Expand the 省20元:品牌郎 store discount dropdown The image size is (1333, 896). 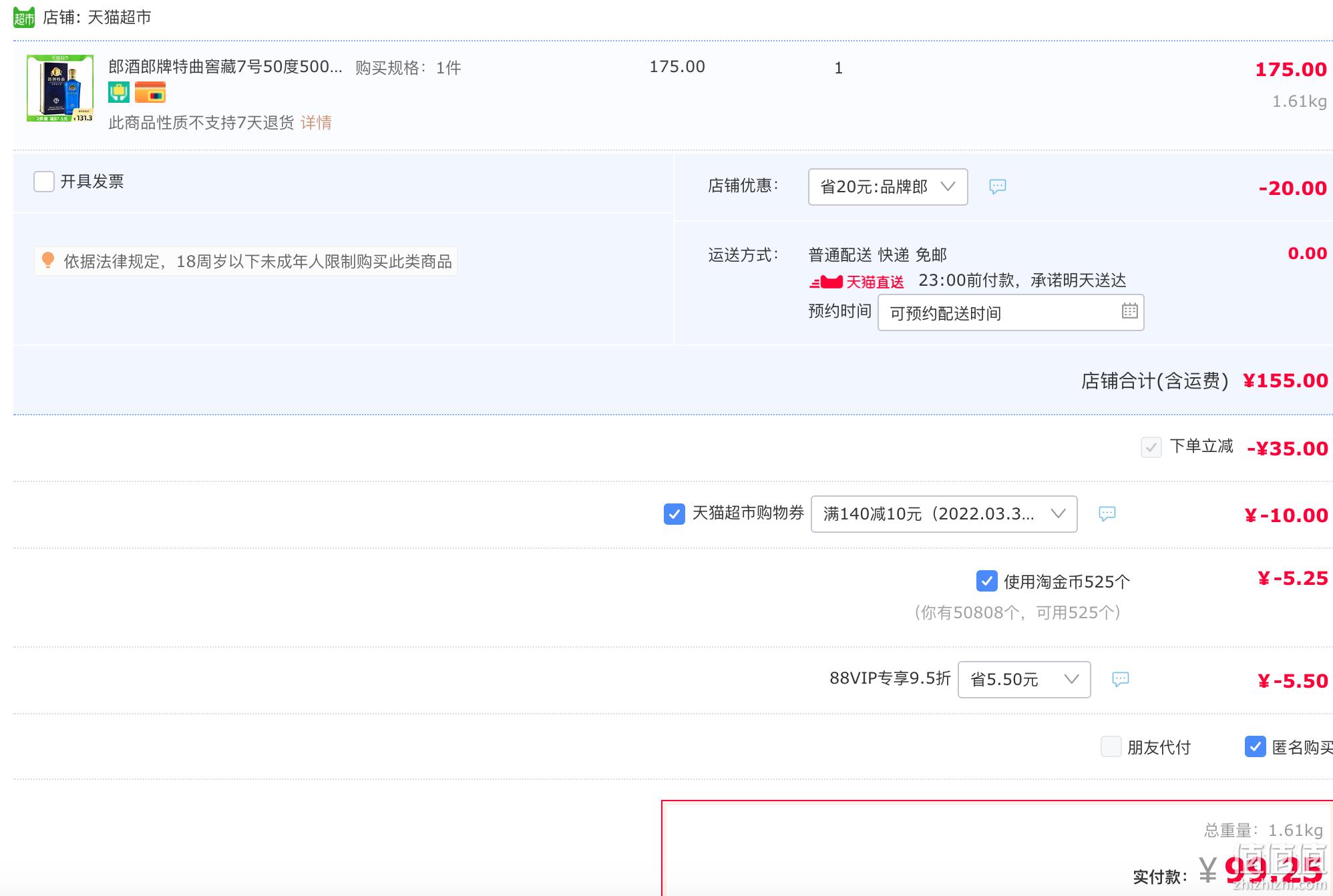pyautogui.click(x=888, y=187)
